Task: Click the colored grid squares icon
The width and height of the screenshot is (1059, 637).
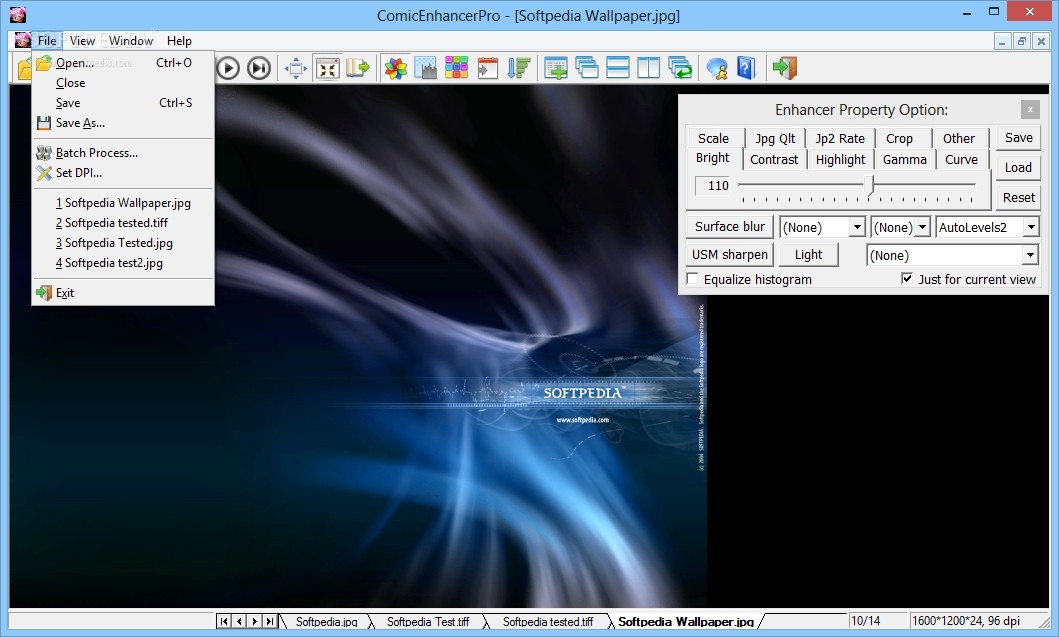Action: click(x=457, y=68)
